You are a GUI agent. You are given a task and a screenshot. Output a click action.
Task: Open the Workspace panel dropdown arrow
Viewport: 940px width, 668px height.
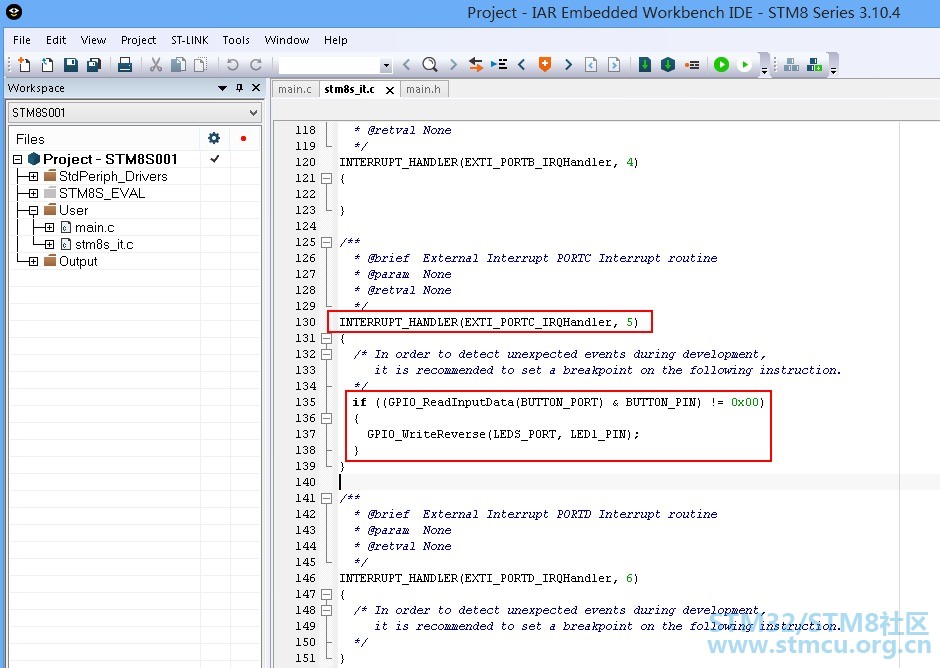pos(222,88)
